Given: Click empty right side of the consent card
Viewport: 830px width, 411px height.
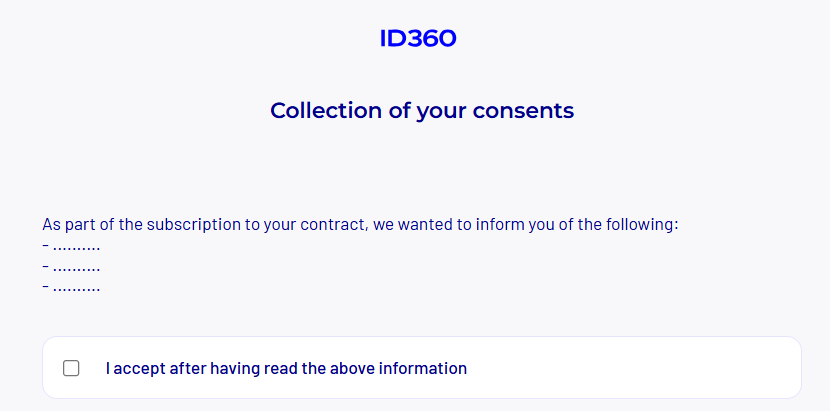Looking at the screenshot, I should [650, 368].
